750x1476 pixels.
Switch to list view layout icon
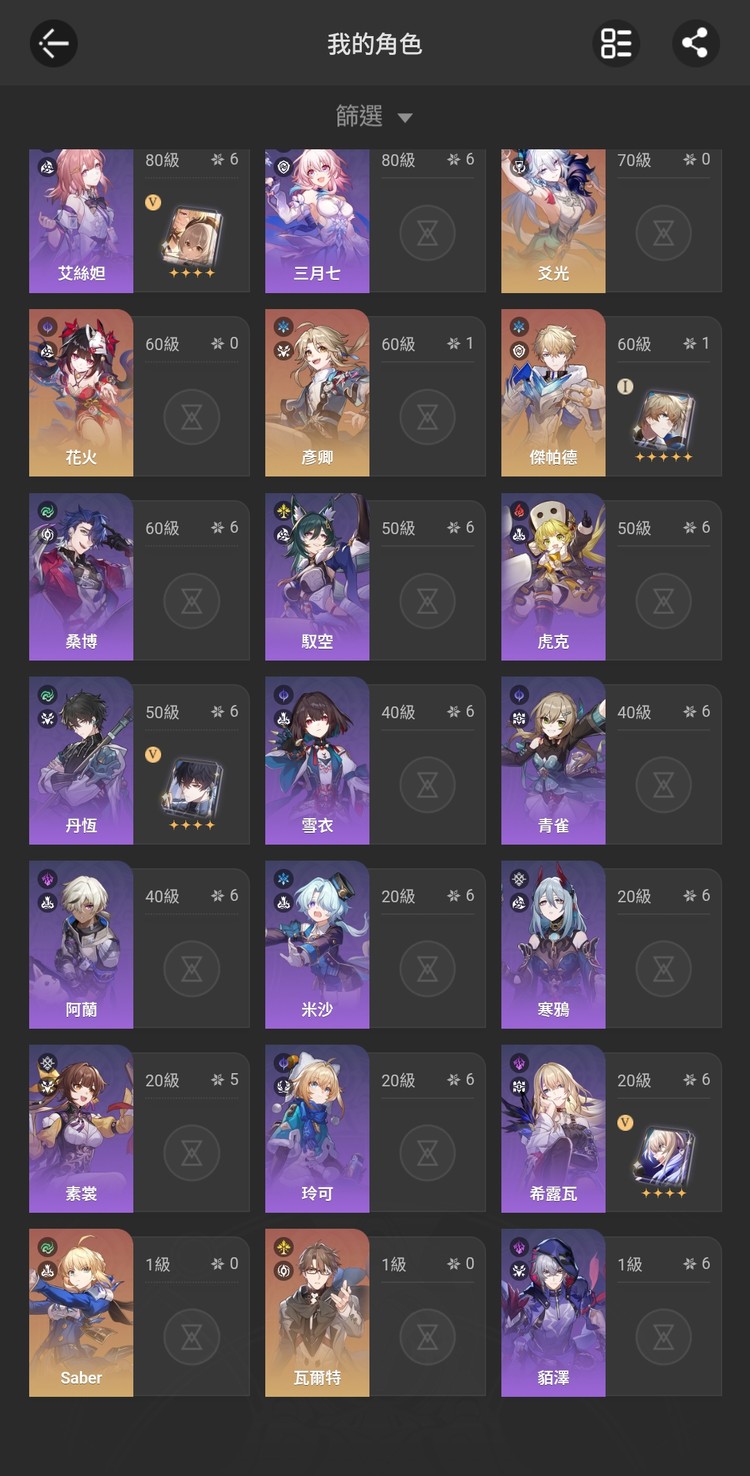(616, 43)
